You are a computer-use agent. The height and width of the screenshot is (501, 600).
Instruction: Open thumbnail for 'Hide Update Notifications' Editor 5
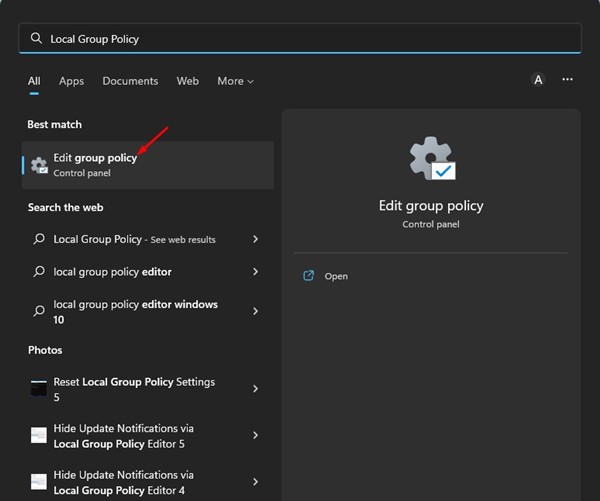coord(39,435)
